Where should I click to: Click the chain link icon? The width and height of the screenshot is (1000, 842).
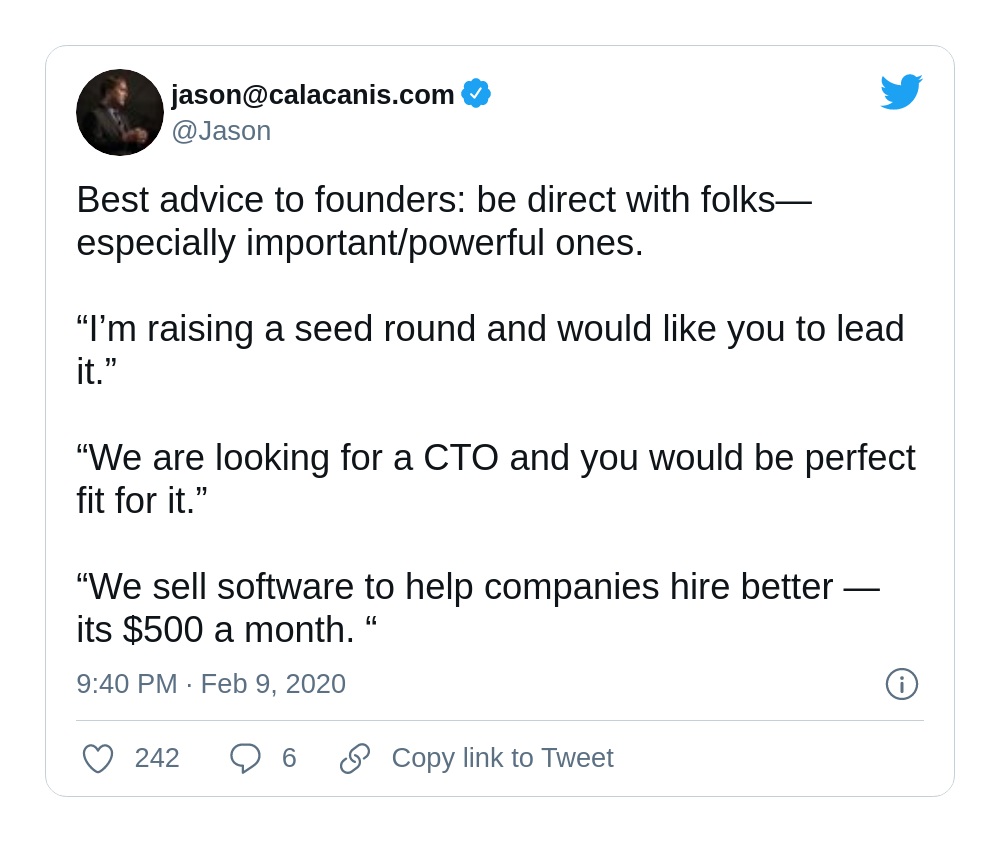(355, 758)
